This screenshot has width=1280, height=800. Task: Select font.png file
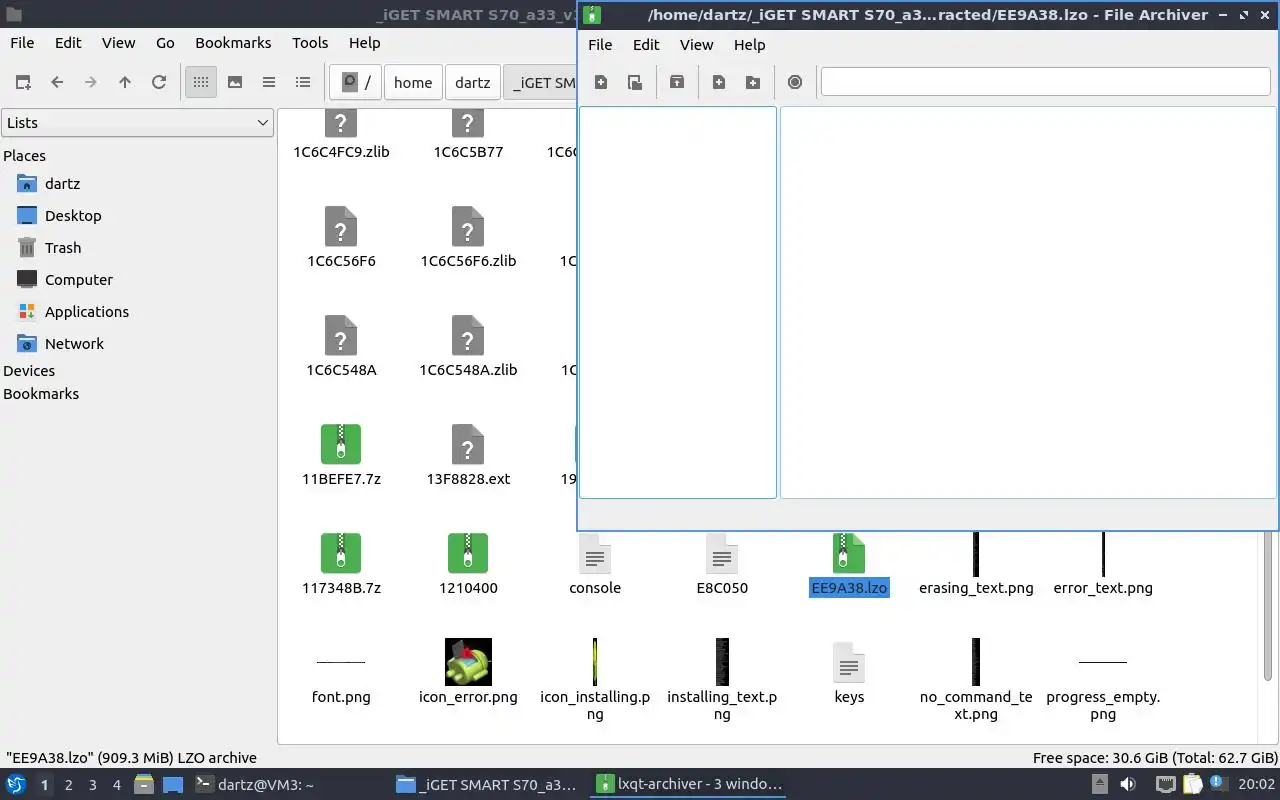(x=341, y=680)
